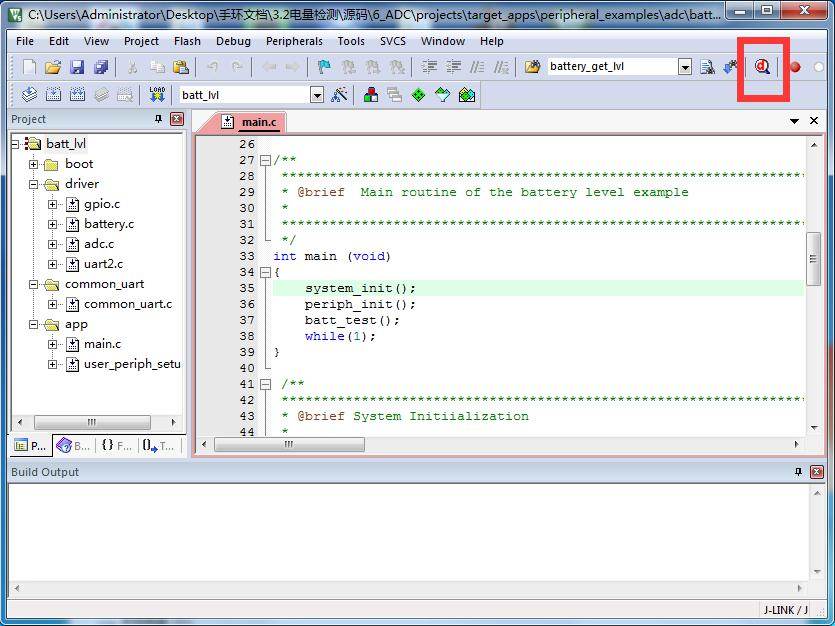Click the Save file toolbar icon
Screen dimensions: 835x626
pos(77,67)
